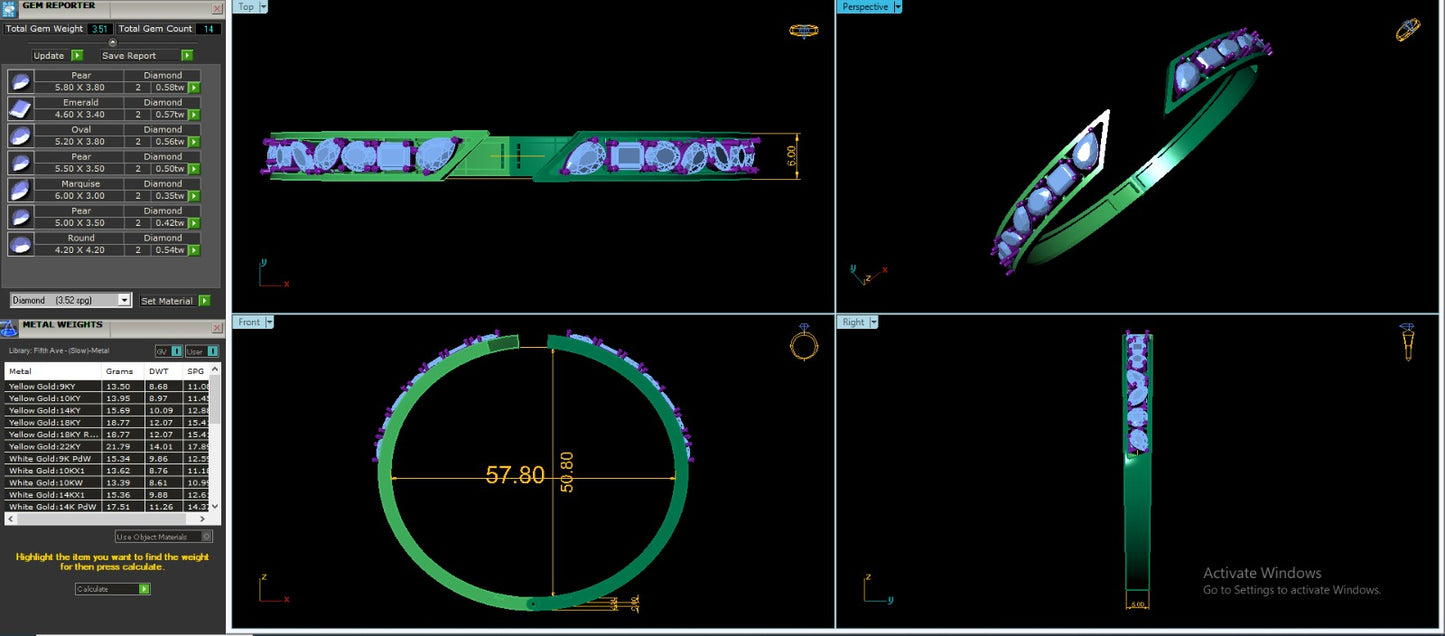Click green arrow on Calculate button
Image resolution: width=1445 pixels, height=636 pixels.
(144, 589)
